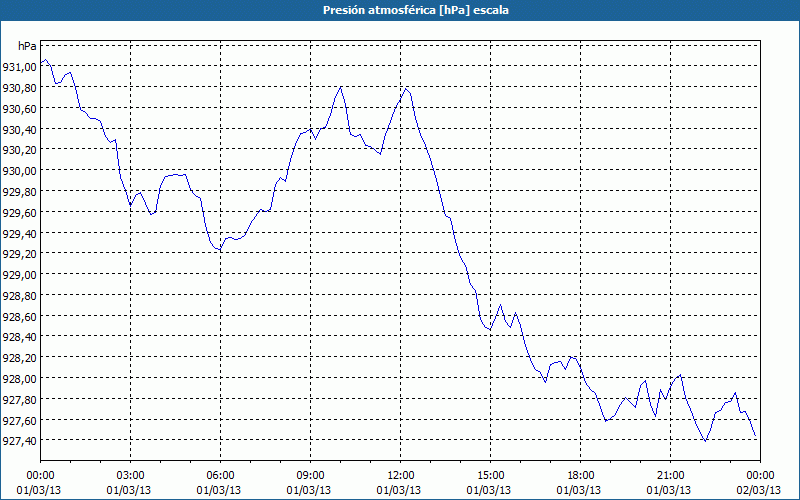This screenshot has height=500, width=800.
Task: Click the 06:00 01/03/13 time label
Action: pos(219,483)
